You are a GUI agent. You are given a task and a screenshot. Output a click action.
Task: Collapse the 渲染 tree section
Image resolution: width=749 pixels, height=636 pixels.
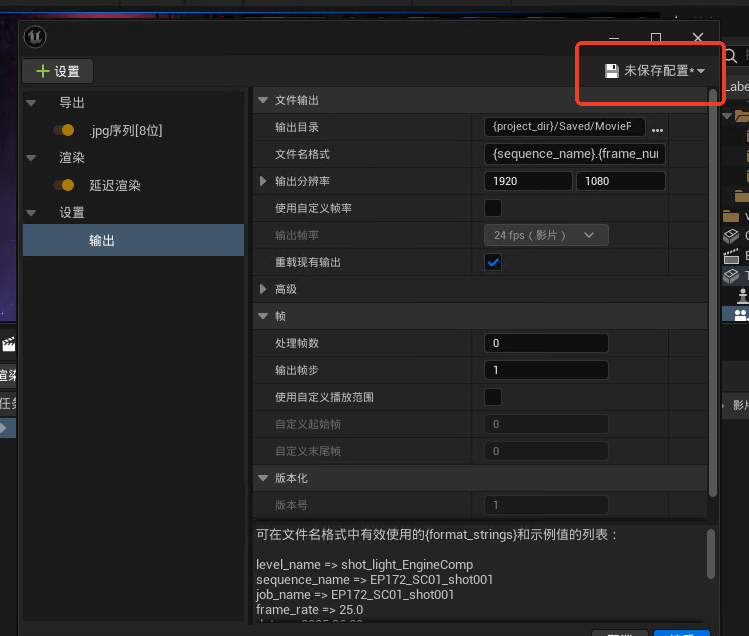32,157
